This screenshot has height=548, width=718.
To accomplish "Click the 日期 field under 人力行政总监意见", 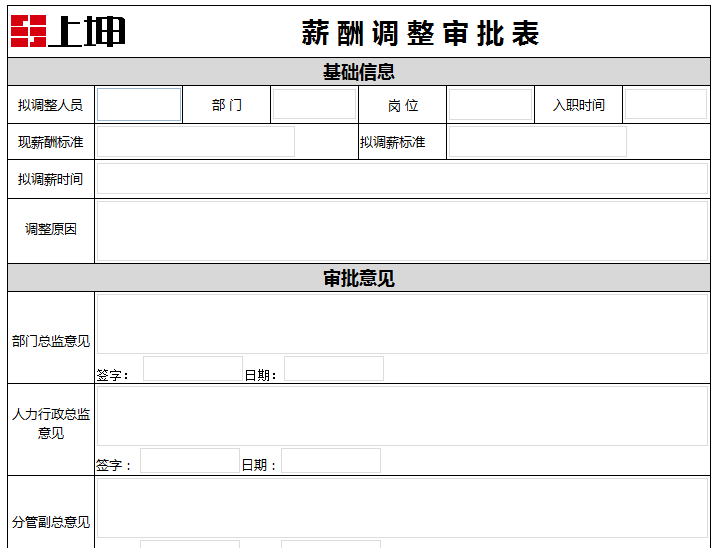I will [331, 461].
